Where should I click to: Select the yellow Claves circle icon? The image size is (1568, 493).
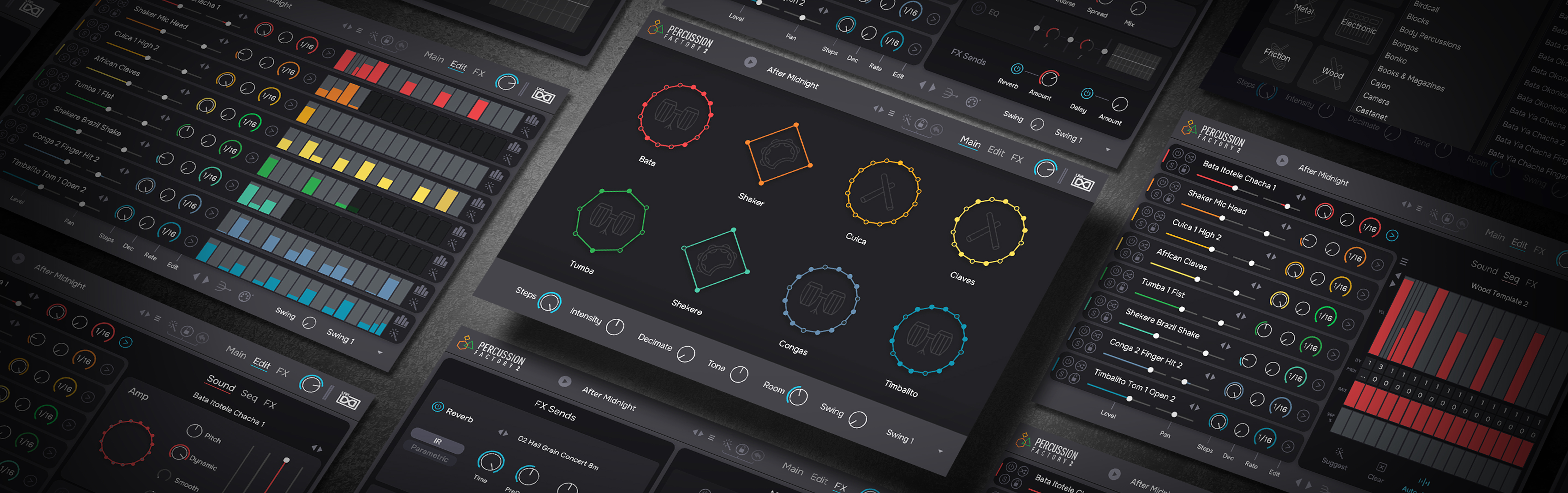coord(989,231)
